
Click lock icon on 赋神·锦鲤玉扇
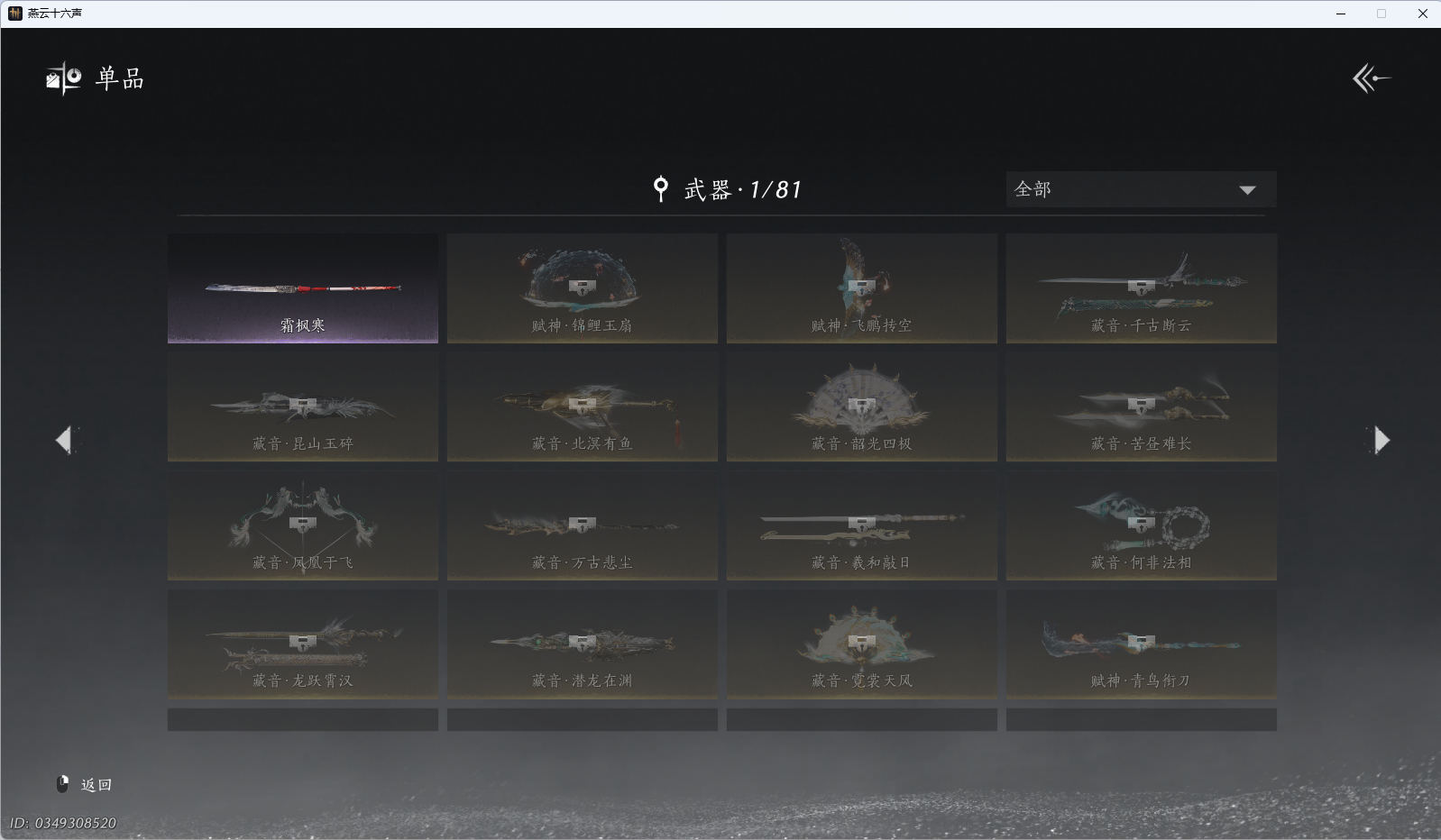(x=582, y=288)
